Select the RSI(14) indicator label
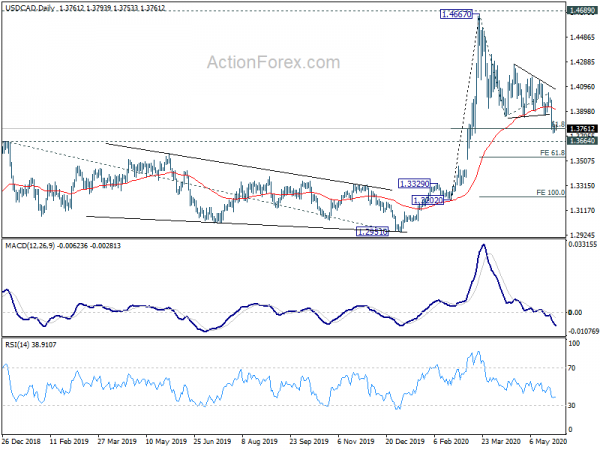 18,345
